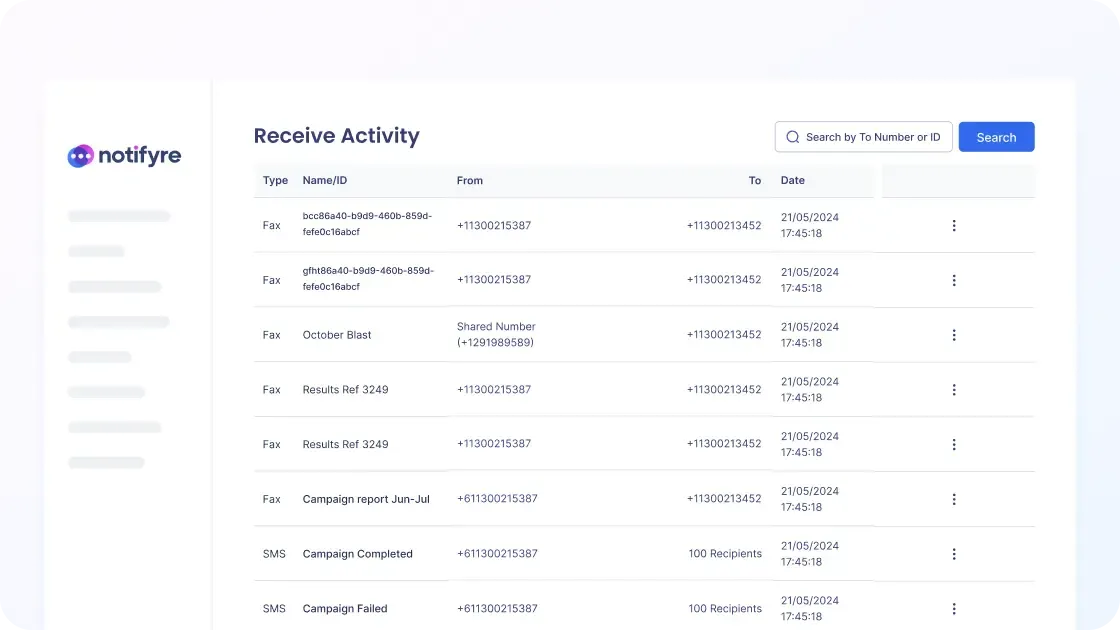Click 100 Recipients in Campaign Failed row
1120x630 pixels.
coord(725,609)
